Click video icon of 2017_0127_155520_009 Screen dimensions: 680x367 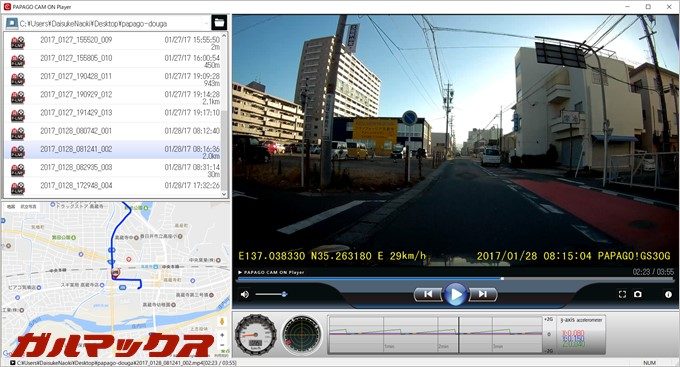(x=18, y=43)
